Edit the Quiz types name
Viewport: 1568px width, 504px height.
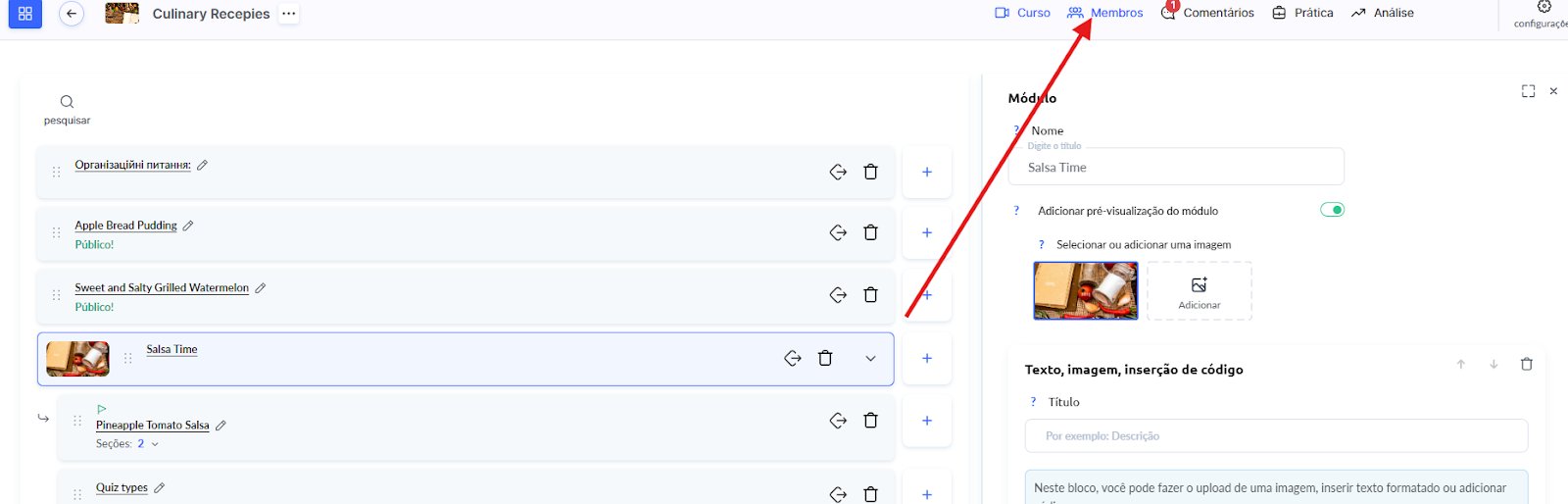(159, 487)
